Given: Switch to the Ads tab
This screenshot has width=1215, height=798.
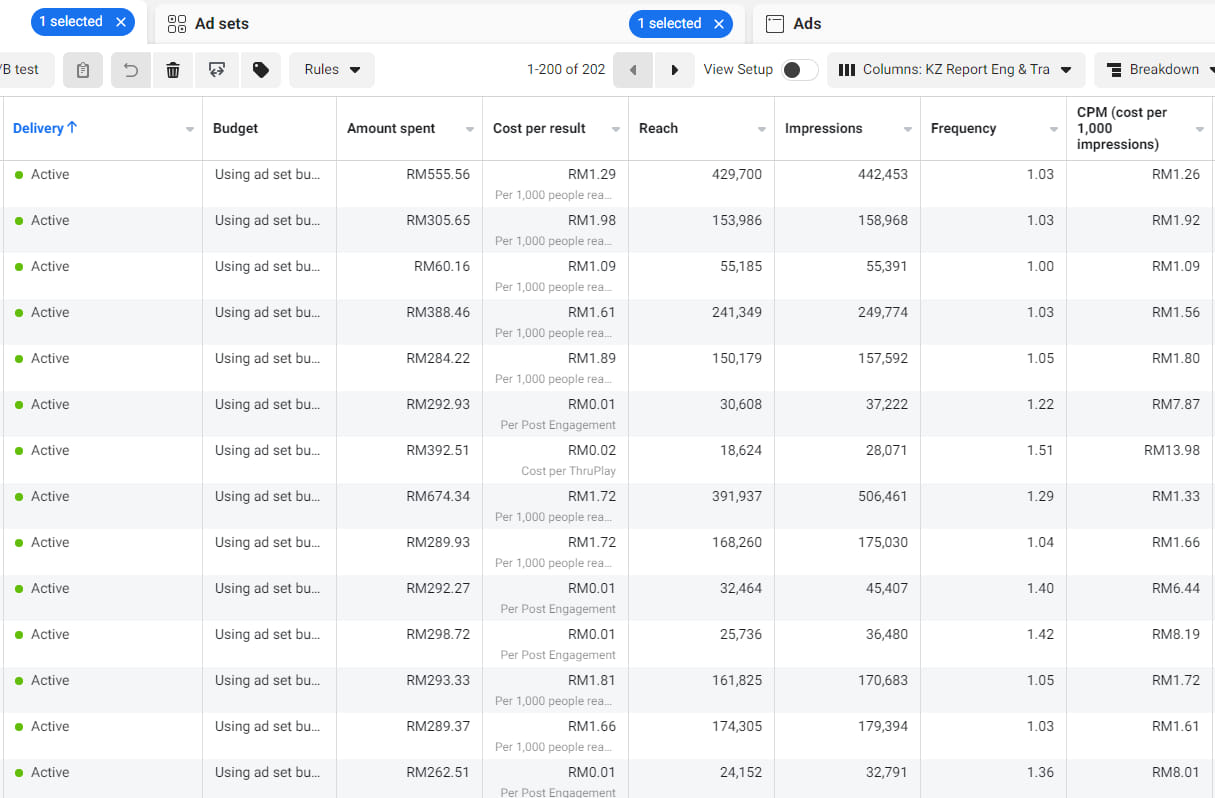Looking at the screenshot, I should [x=807, y=24].
